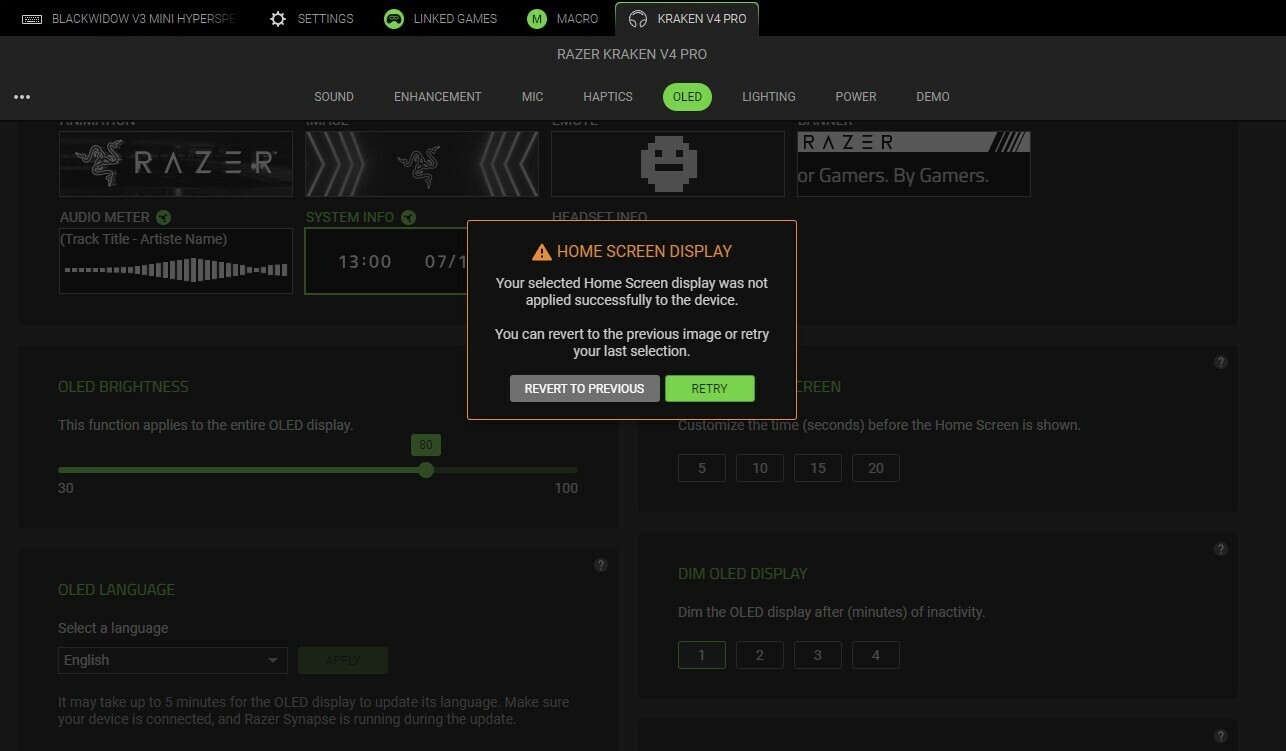Click the warning triangle icon in the dialog
1286x751 pixels.
(x=541, y=252)
